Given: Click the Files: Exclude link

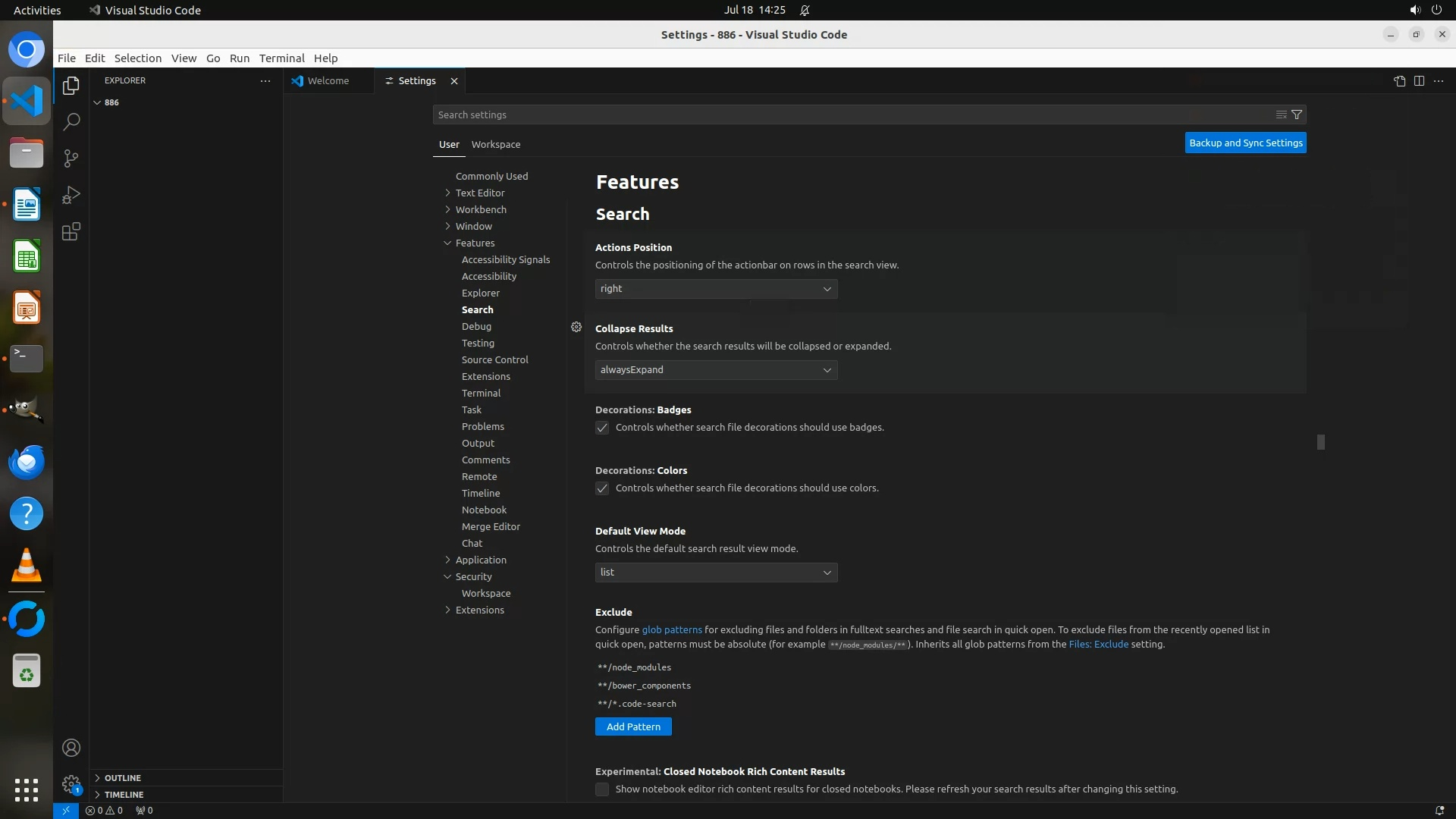Looking at the screenshot, I should [x=1098, y=644].
